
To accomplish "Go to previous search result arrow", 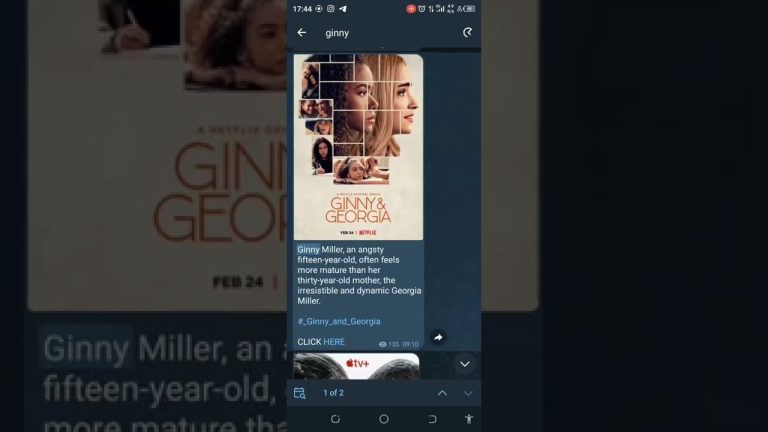I will (x=442, y=393).
